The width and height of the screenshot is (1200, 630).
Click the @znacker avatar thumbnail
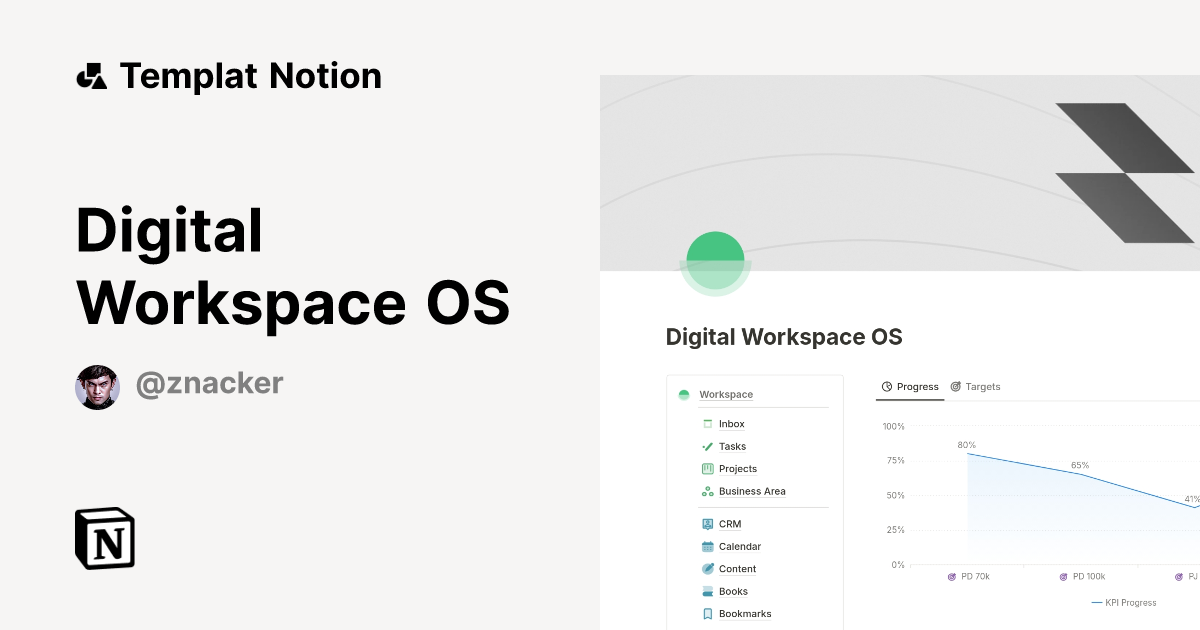pos(97,384)
